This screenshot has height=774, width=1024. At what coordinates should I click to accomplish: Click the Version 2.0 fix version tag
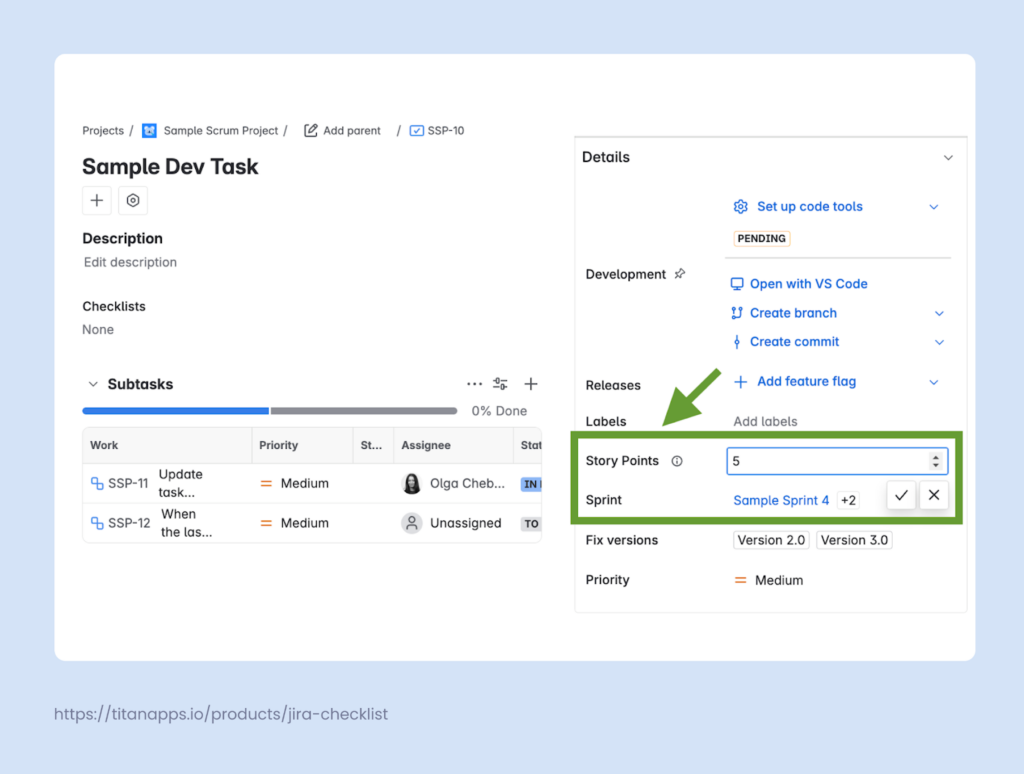[x=771, y=540]
